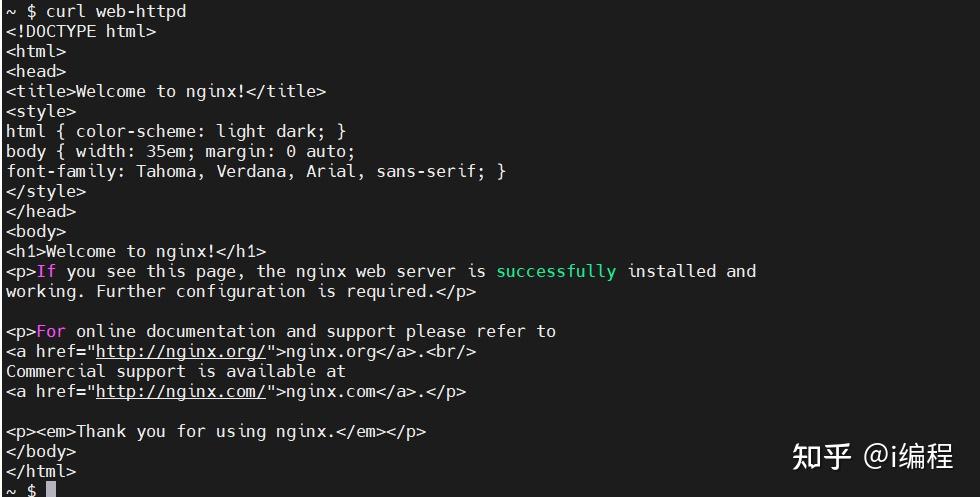The image size is (980, 497).
Task: Click the terminal cursor block at the prompt
Action: (51, 490)
